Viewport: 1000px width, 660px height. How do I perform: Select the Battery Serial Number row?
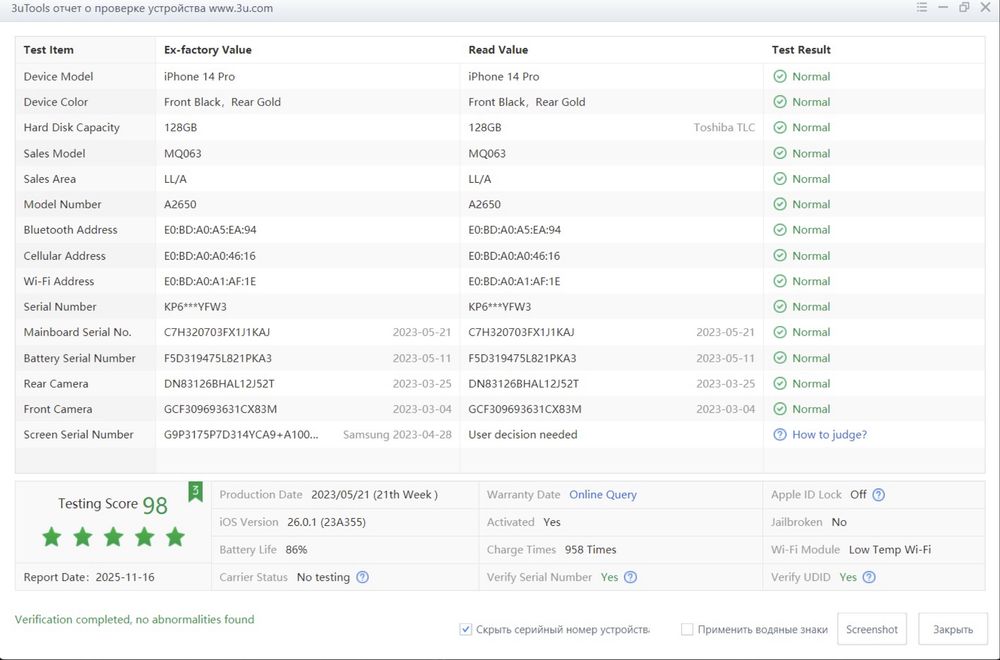[x=80, y=358]
